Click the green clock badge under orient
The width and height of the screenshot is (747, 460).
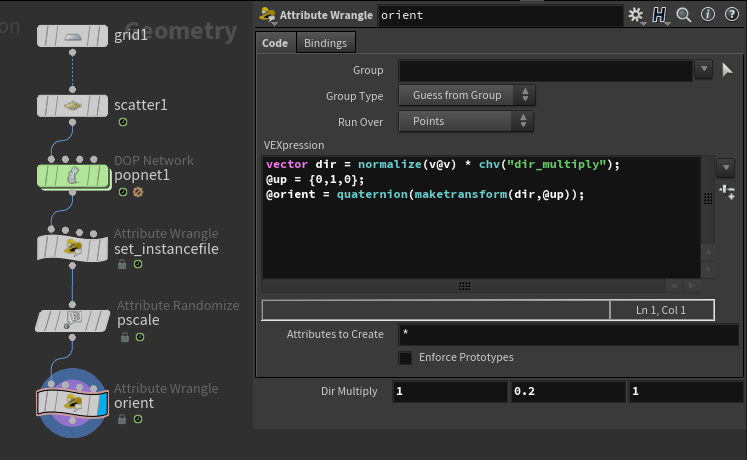click(138, 419)
